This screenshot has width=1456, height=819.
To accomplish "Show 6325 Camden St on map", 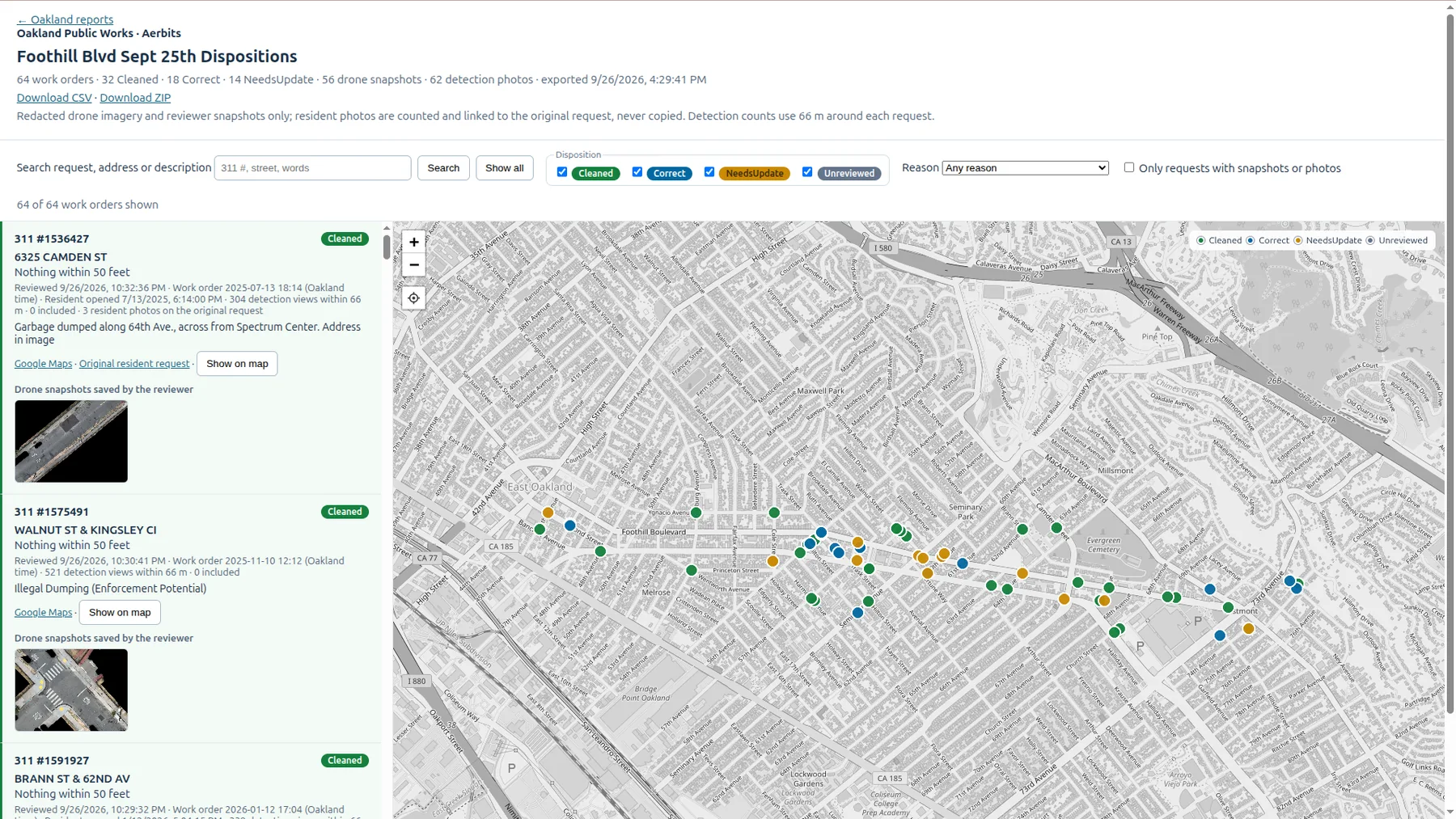I will click(x=237, y=364).
